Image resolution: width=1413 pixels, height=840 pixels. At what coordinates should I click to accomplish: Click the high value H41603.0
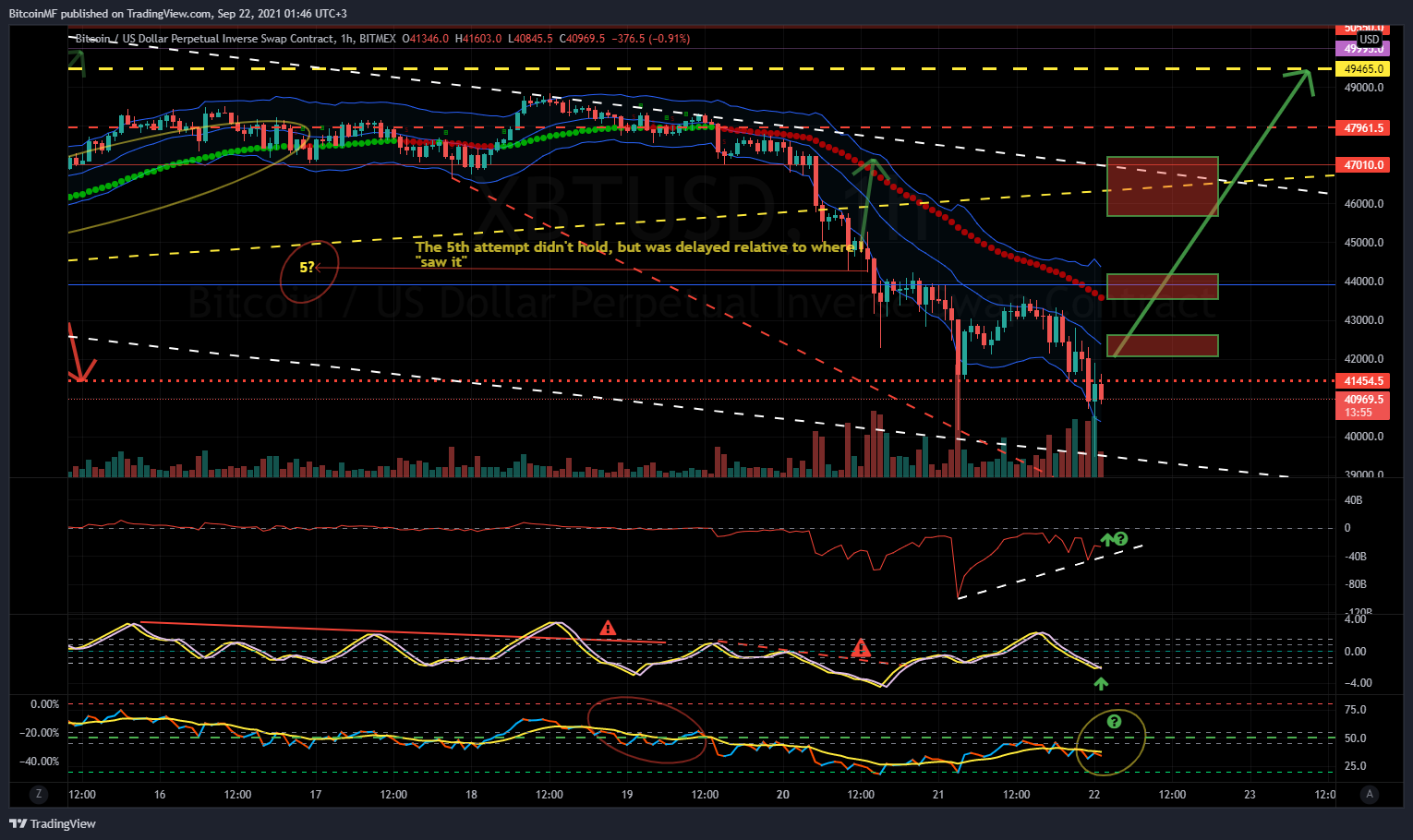pyautogui.click(x=478, y=39)
